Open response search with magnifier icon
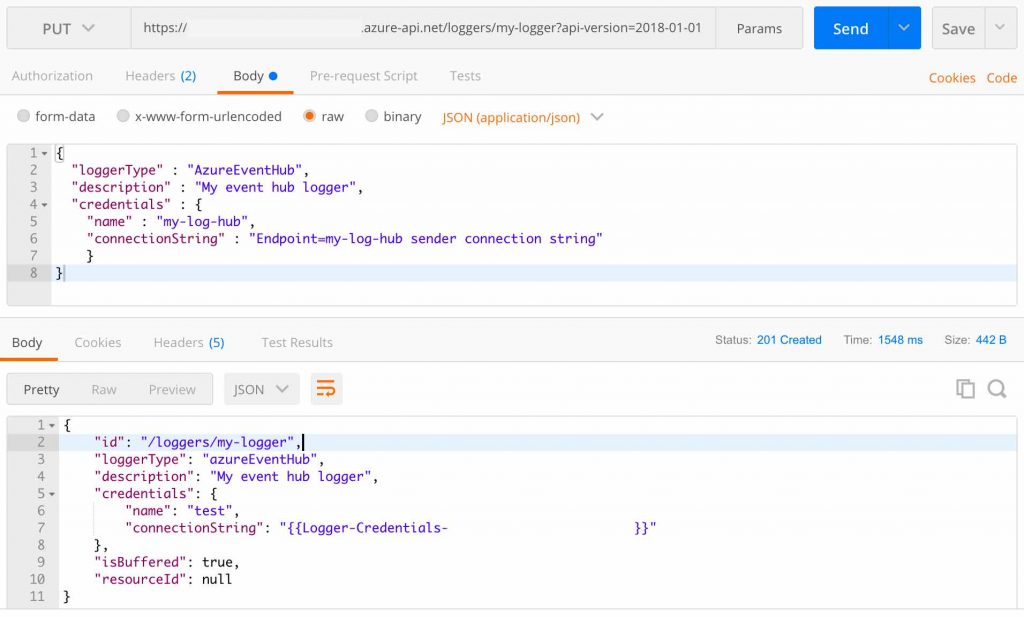 (997, 388)
